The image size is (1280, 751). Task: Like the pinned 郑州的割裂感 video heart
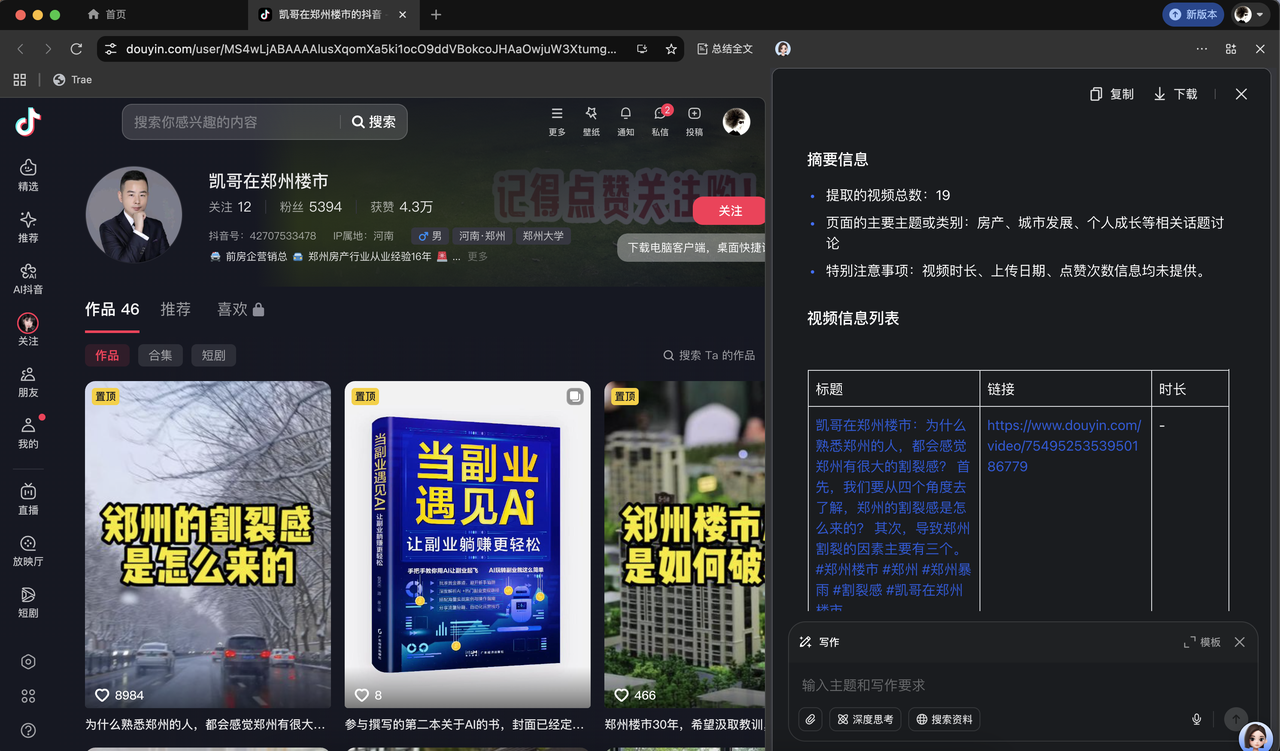(x=102, y=695)
